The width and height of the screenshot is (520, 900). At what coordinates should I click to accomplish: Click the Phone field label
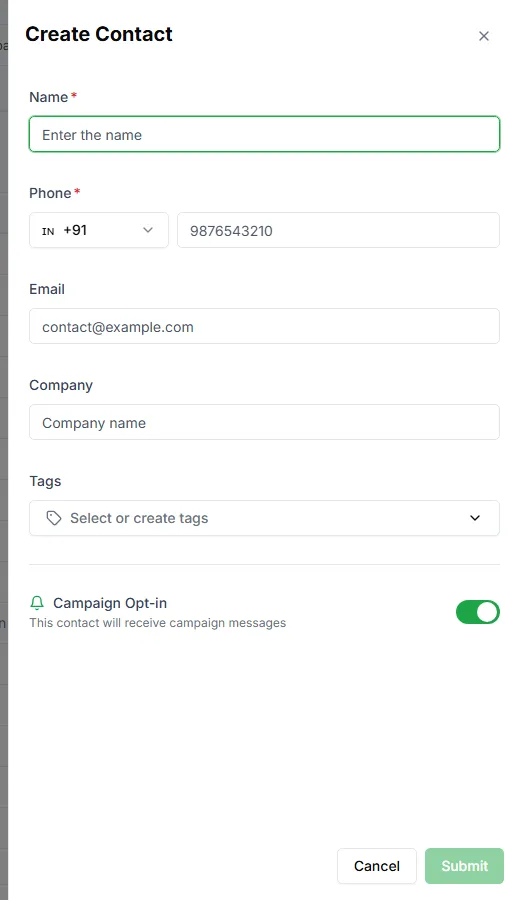pyautogui.click(x=50, y=193)
